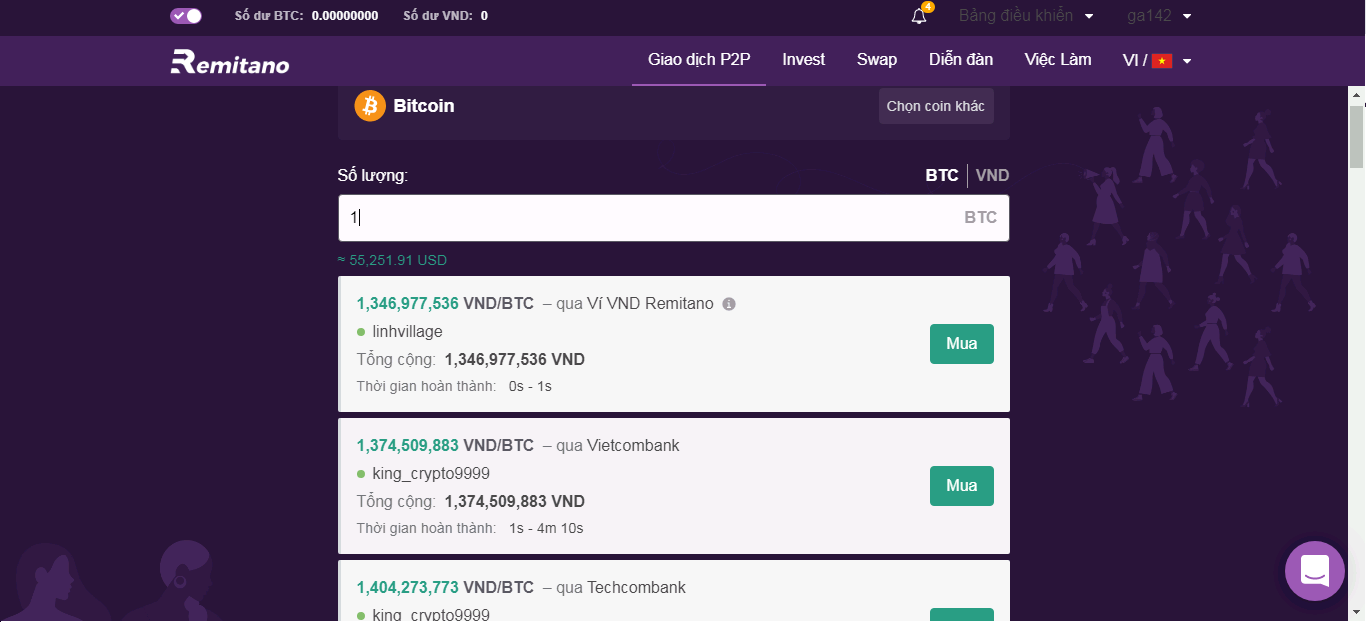Go to the Invest menu item
Screen dimensions: 1366x622
click(804, 60)
